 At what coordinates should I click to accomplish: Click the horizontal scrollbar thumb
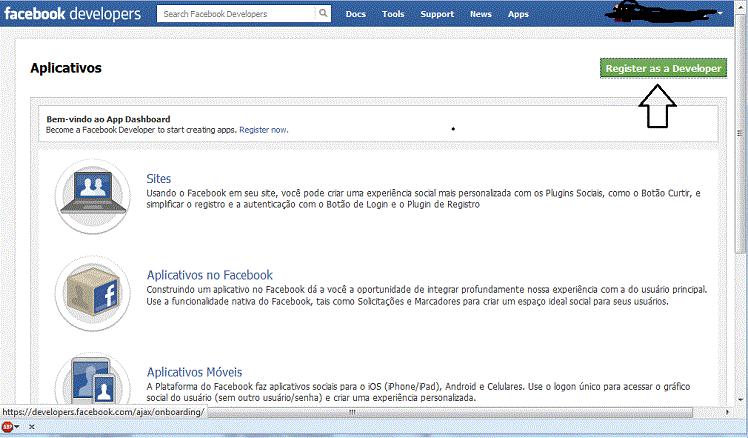pyautogui.click(x=449, y=412)
